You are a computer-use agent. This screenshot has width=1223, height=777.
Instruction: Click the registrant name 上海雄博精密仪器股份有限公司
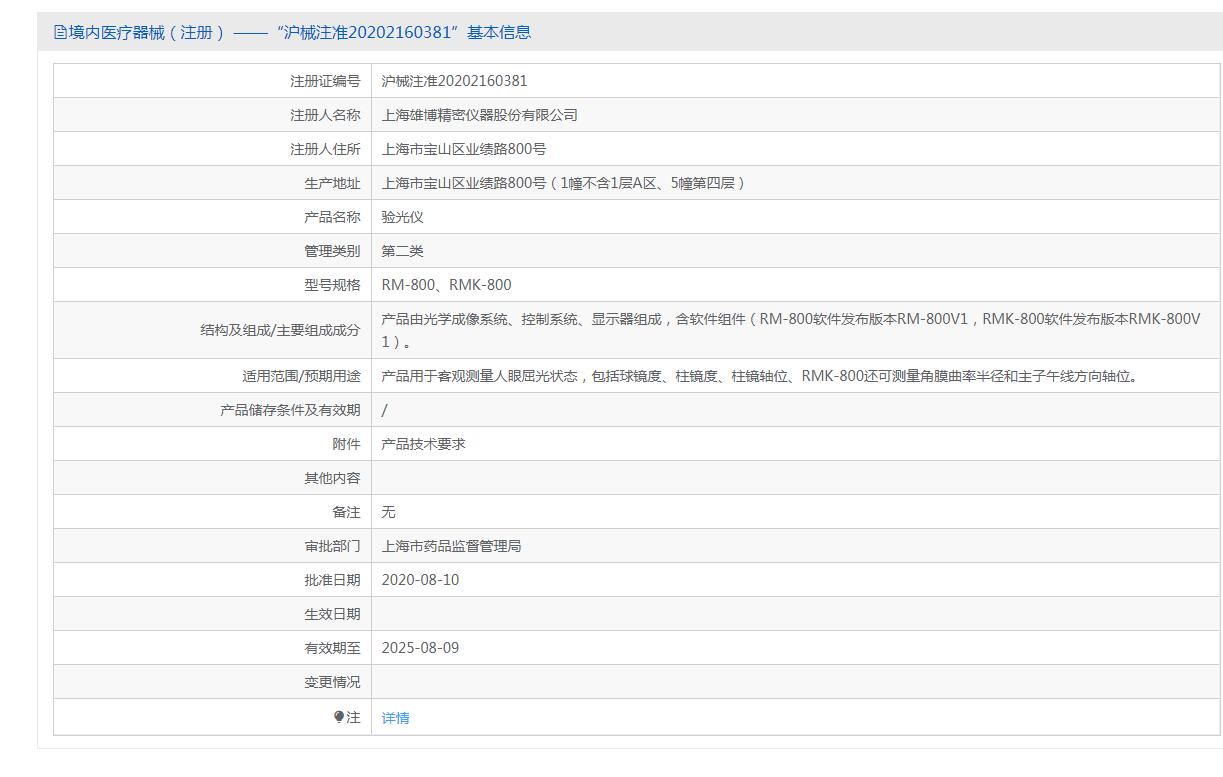pyautogui.click(x=479, y=115)
